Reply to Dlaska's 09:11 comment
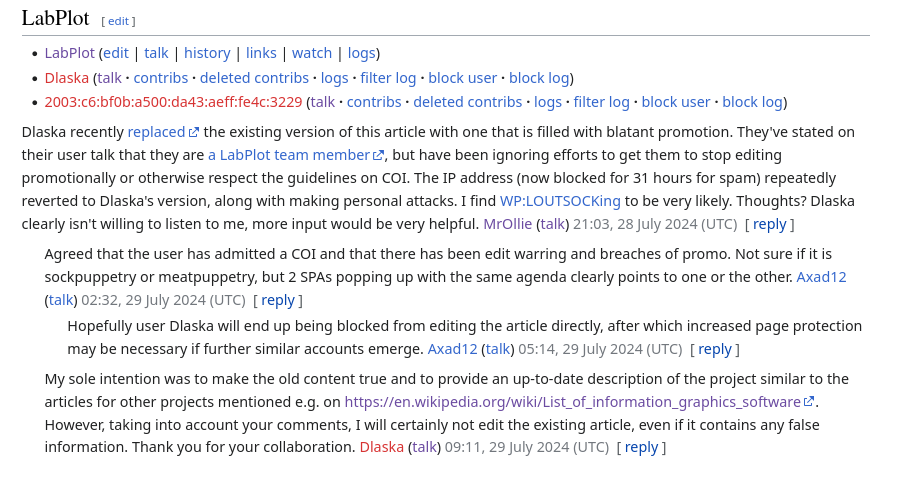898x478 pixels. coord(641,447)
